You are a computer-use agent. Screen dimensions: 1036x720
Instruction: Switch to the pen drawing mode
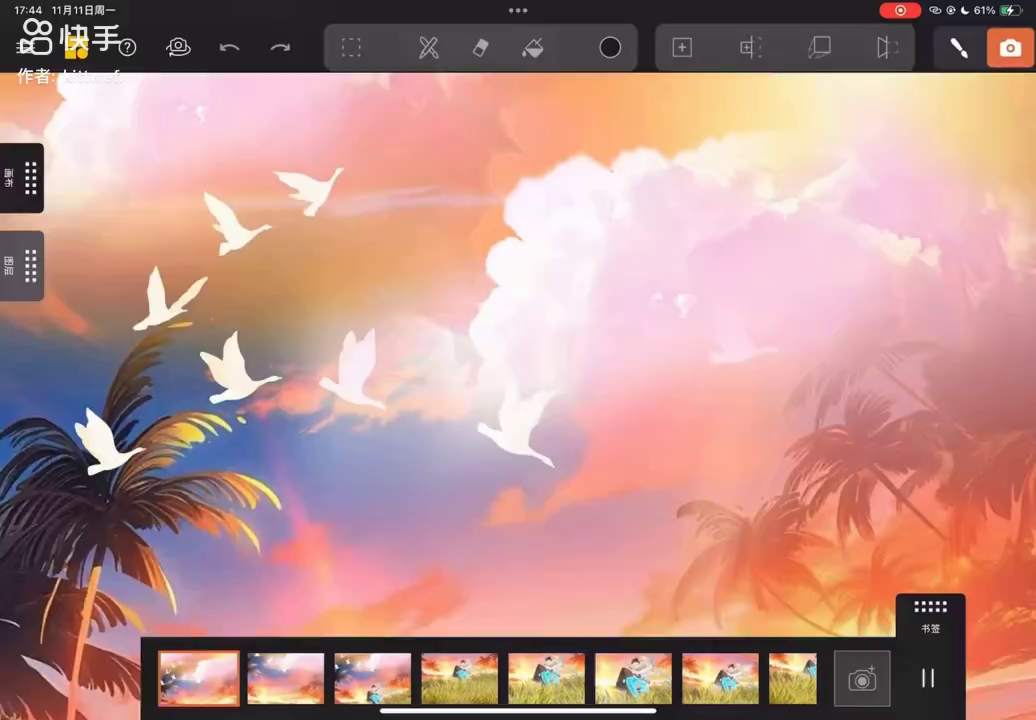(958, 48)
